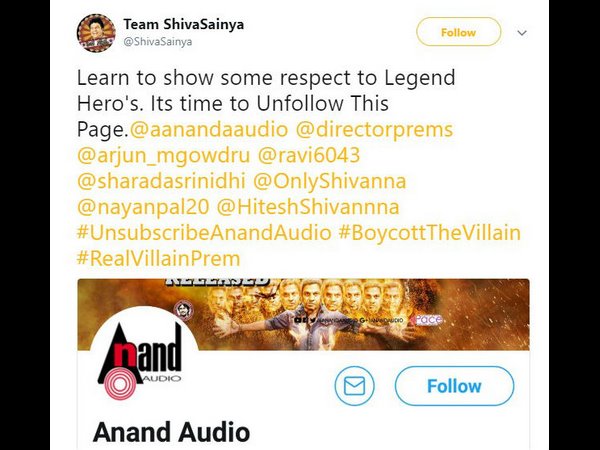Visit the @ravi6043 mention

point(309,155)
